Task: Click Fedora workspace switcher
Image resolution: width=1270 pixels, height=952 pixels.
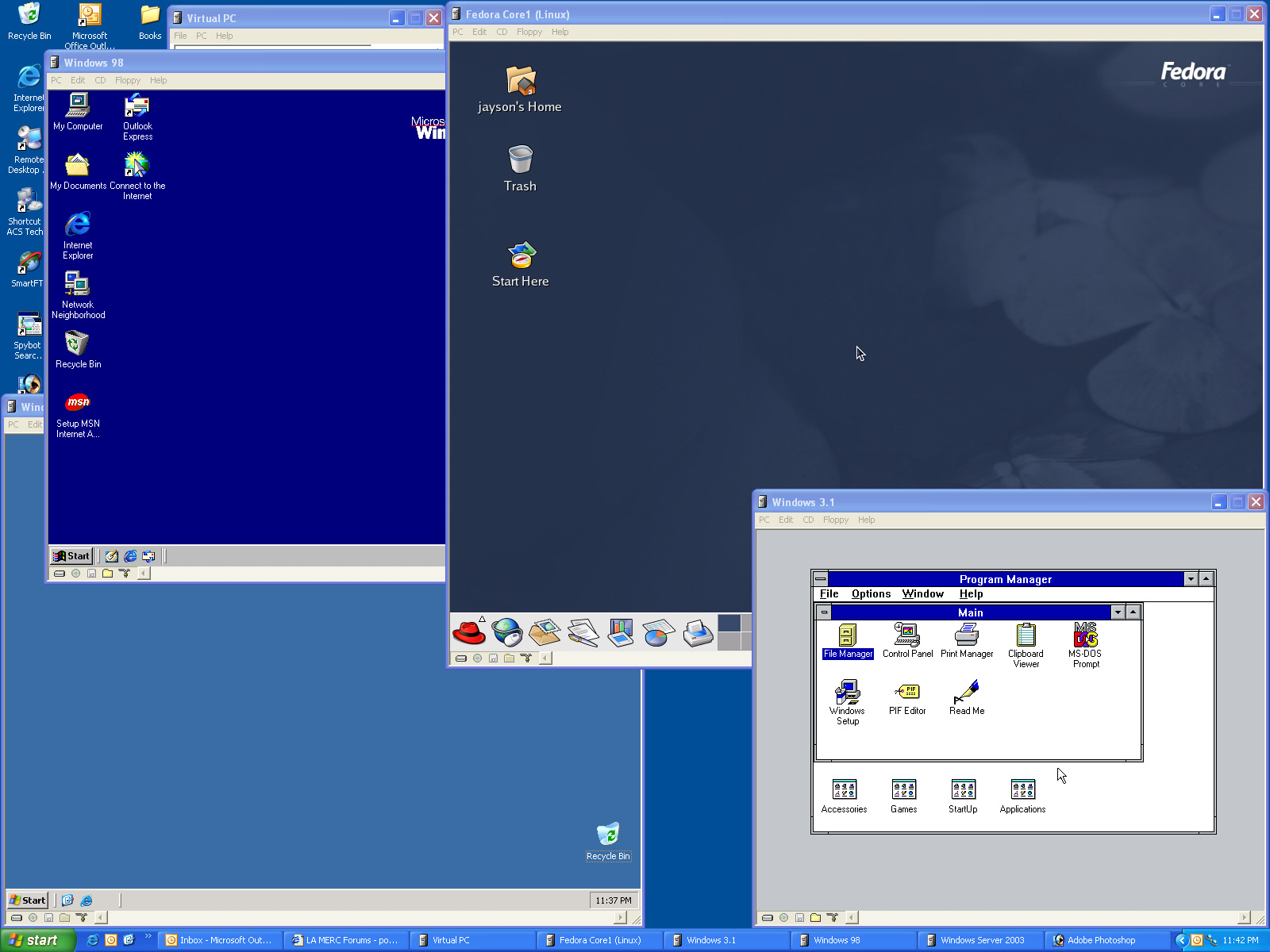Action: 734,632
